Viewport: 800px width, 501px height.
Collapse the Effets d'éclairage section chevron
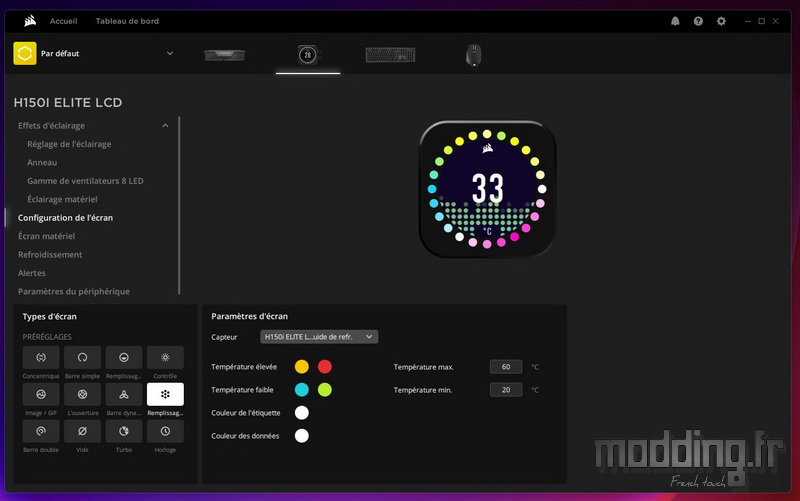165,126
